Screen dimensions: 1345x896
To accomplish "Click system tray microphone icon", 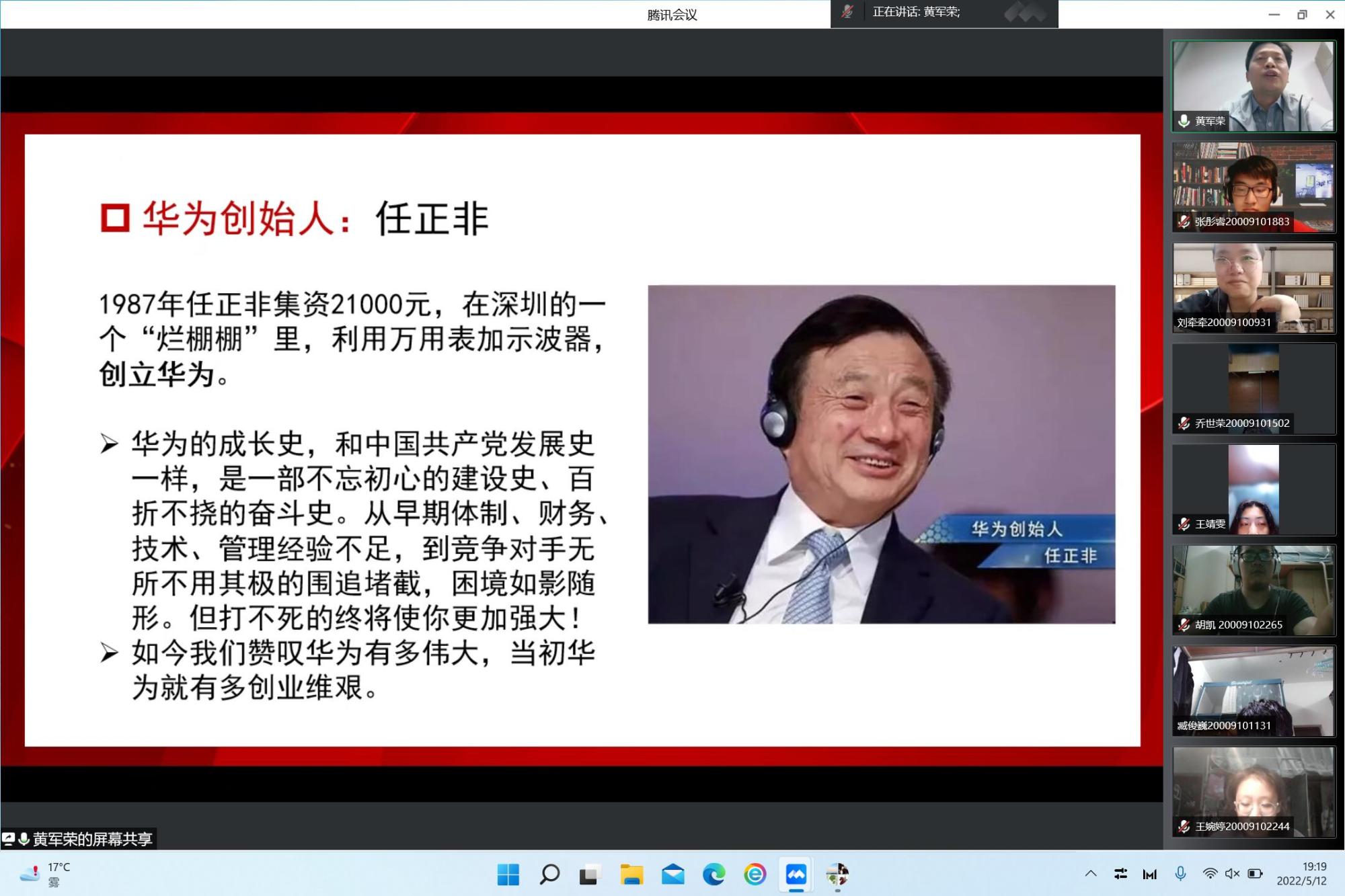I will (1180, 874).
